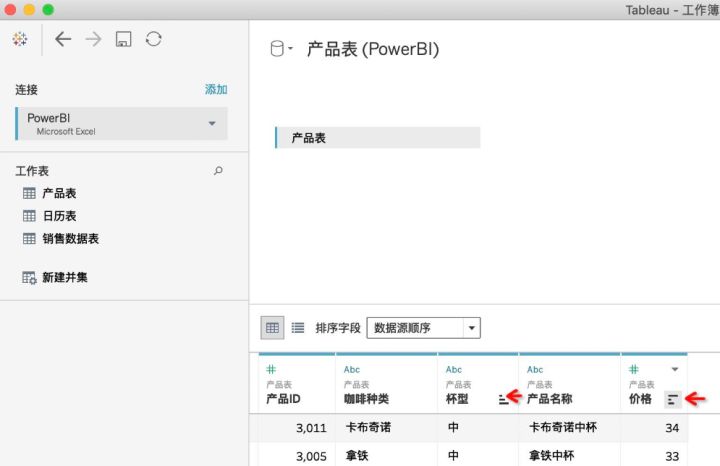Click the Abc type icon of 杯型
Image resolution: width=720 pixels, height=466 pixels.
pos(454,370)
